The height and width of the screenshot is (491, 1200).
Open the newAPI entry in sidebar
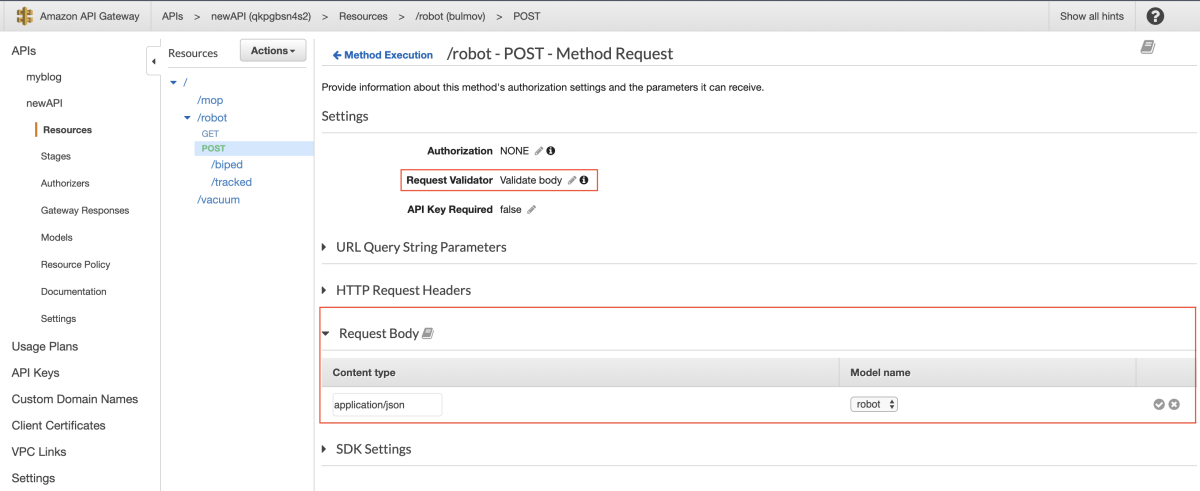click(45, 103)
